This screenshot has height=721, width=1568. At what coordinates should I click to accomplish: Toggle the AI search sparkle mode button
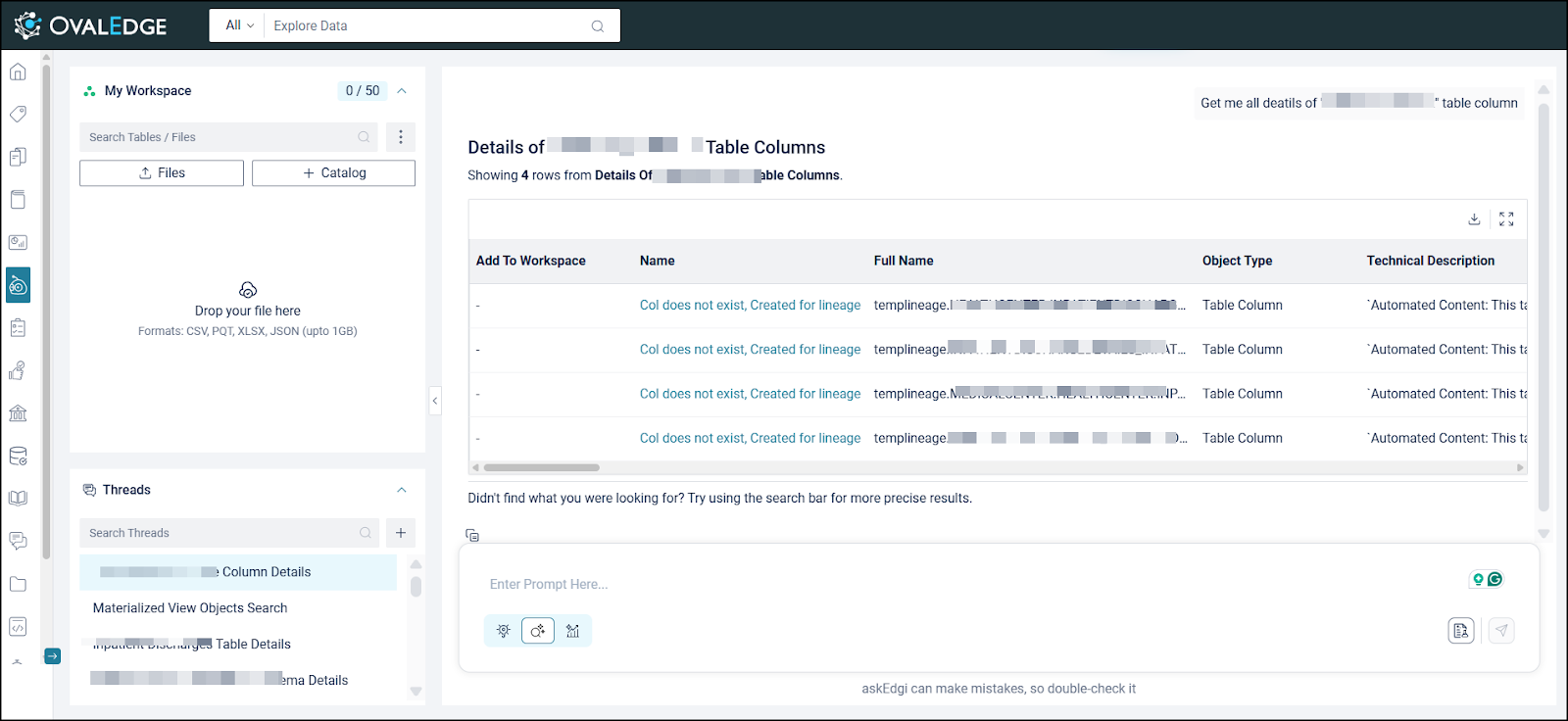coord(538,631)
